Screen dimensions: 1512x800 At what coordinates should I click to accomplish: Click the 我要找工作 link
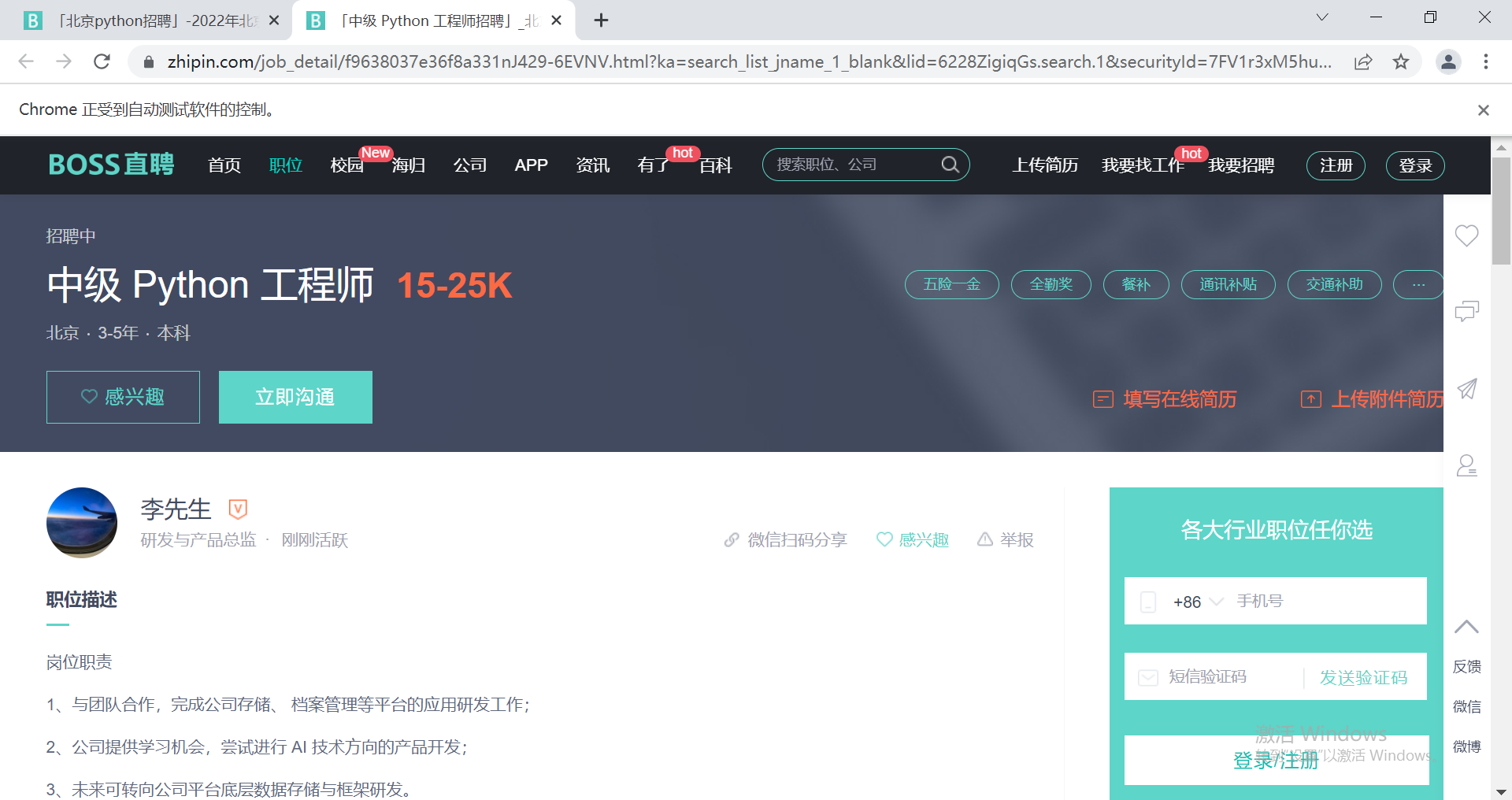click(x=1143, y=165)
